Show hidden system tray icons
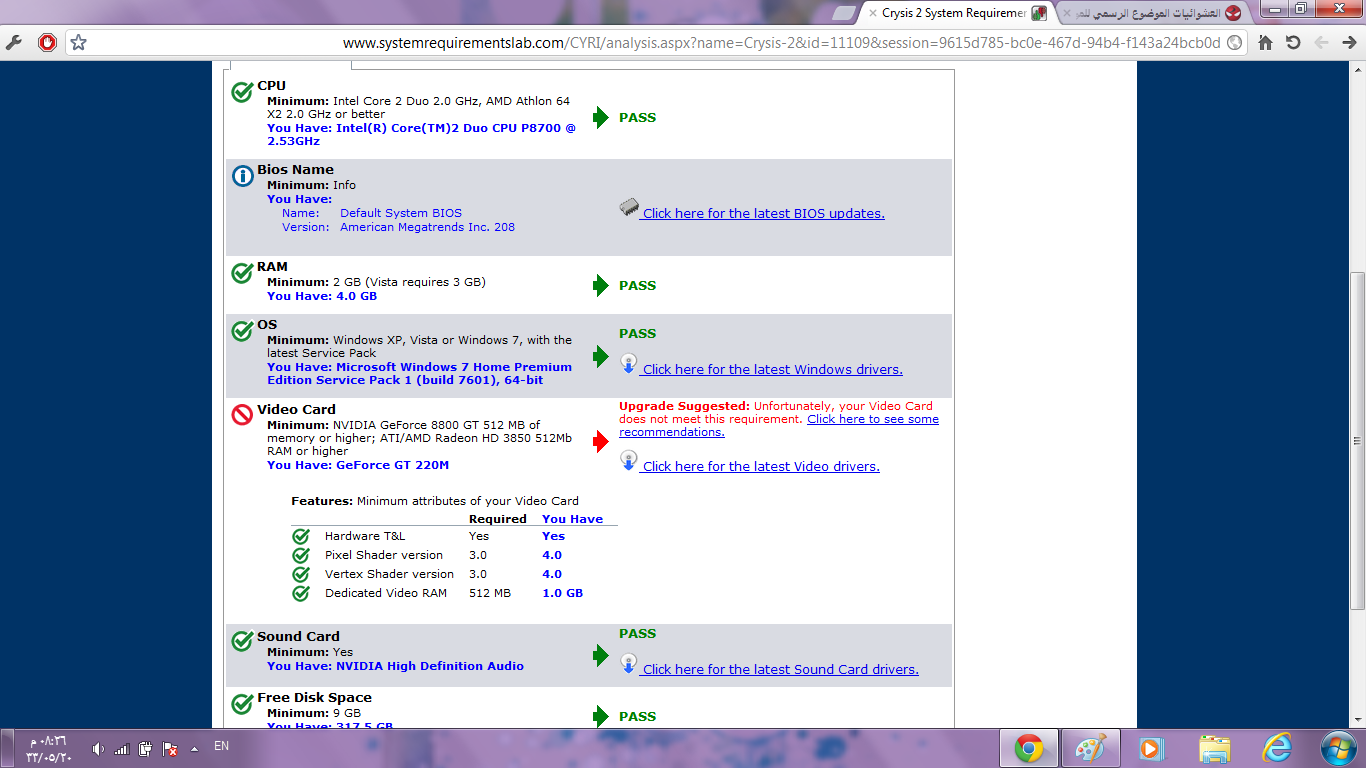Image resolution: width=1366 pixels, height=768 pixels. [194, 748]
